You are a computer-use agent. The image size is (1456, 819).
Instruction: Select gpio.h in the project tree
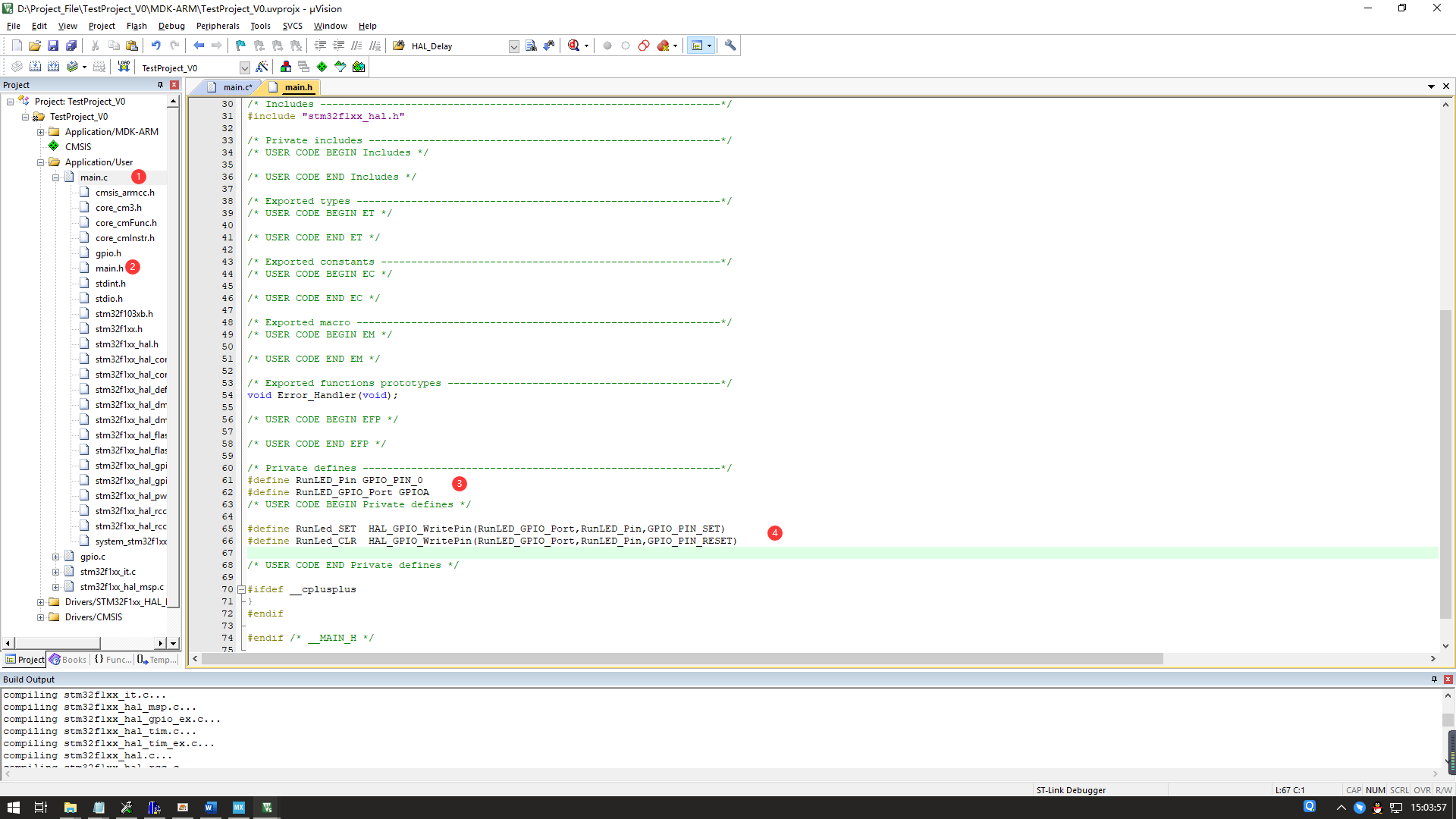click(x=108, y=253)
